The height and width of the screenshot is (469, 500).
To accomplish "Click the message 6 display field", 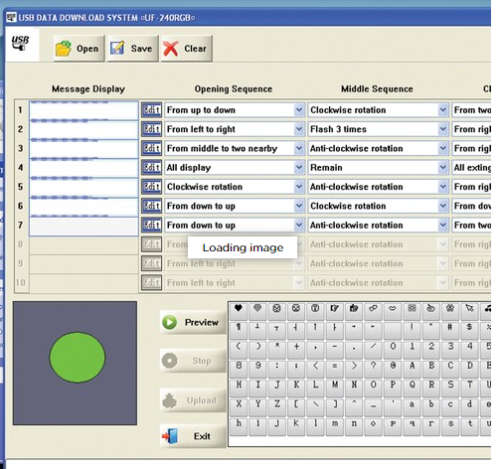I will point(84,207).
